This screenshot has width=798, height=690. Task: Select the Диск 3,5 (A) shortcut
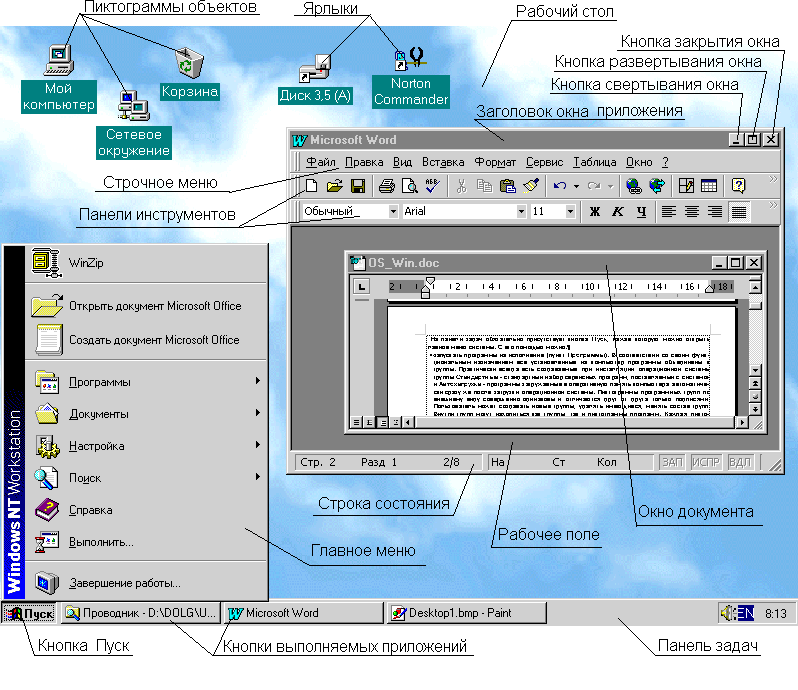tap(315, 69)
